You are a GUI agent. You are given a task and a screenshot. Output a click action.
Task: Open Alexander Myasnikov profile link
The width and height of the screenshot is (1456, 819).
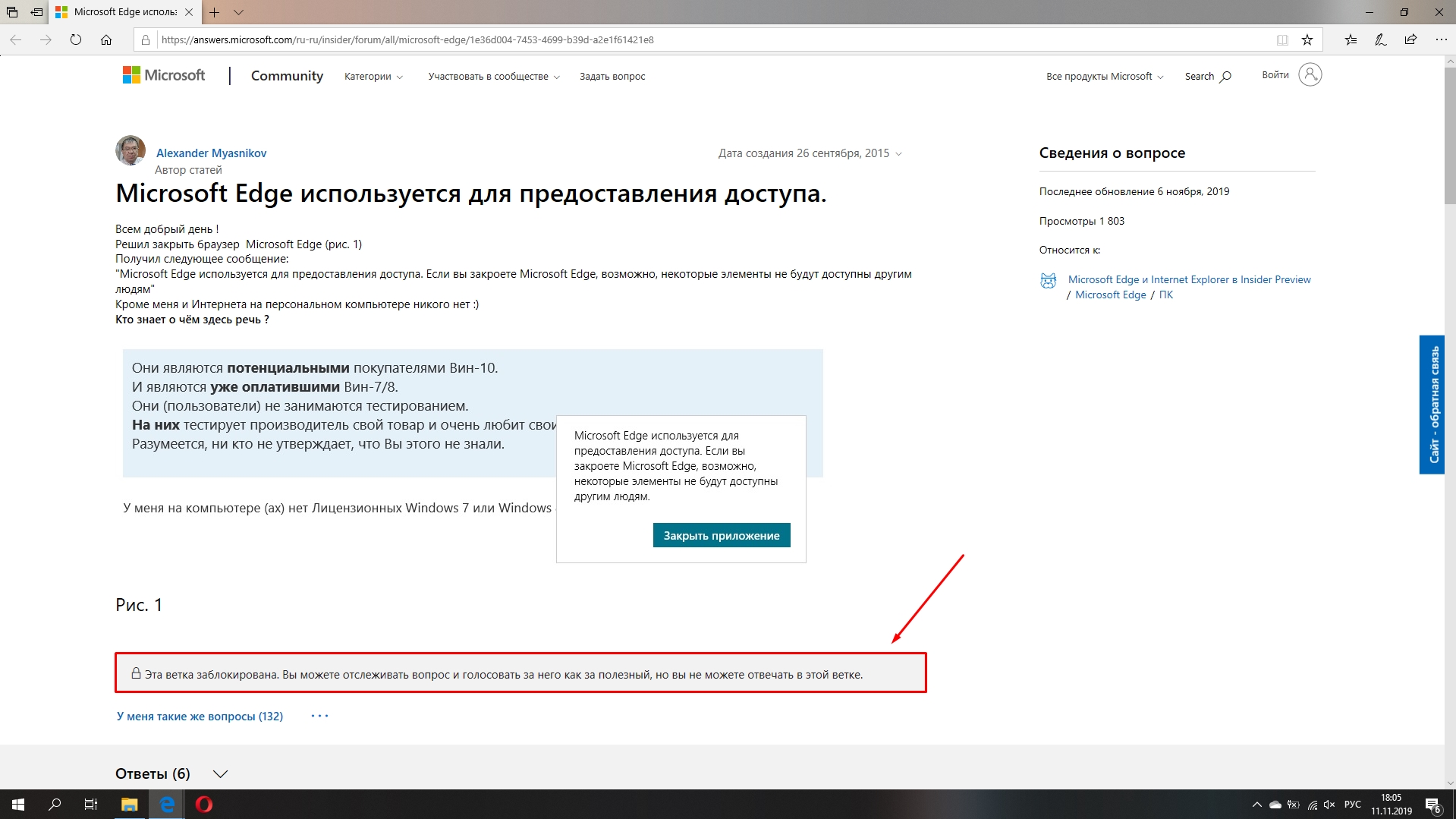click(211, 153)
